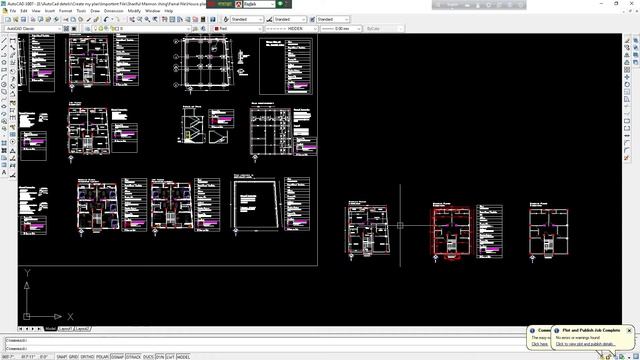This screenshot has height=360, width=640.
Task: Click the red swatch in color control
Action: 217,29
